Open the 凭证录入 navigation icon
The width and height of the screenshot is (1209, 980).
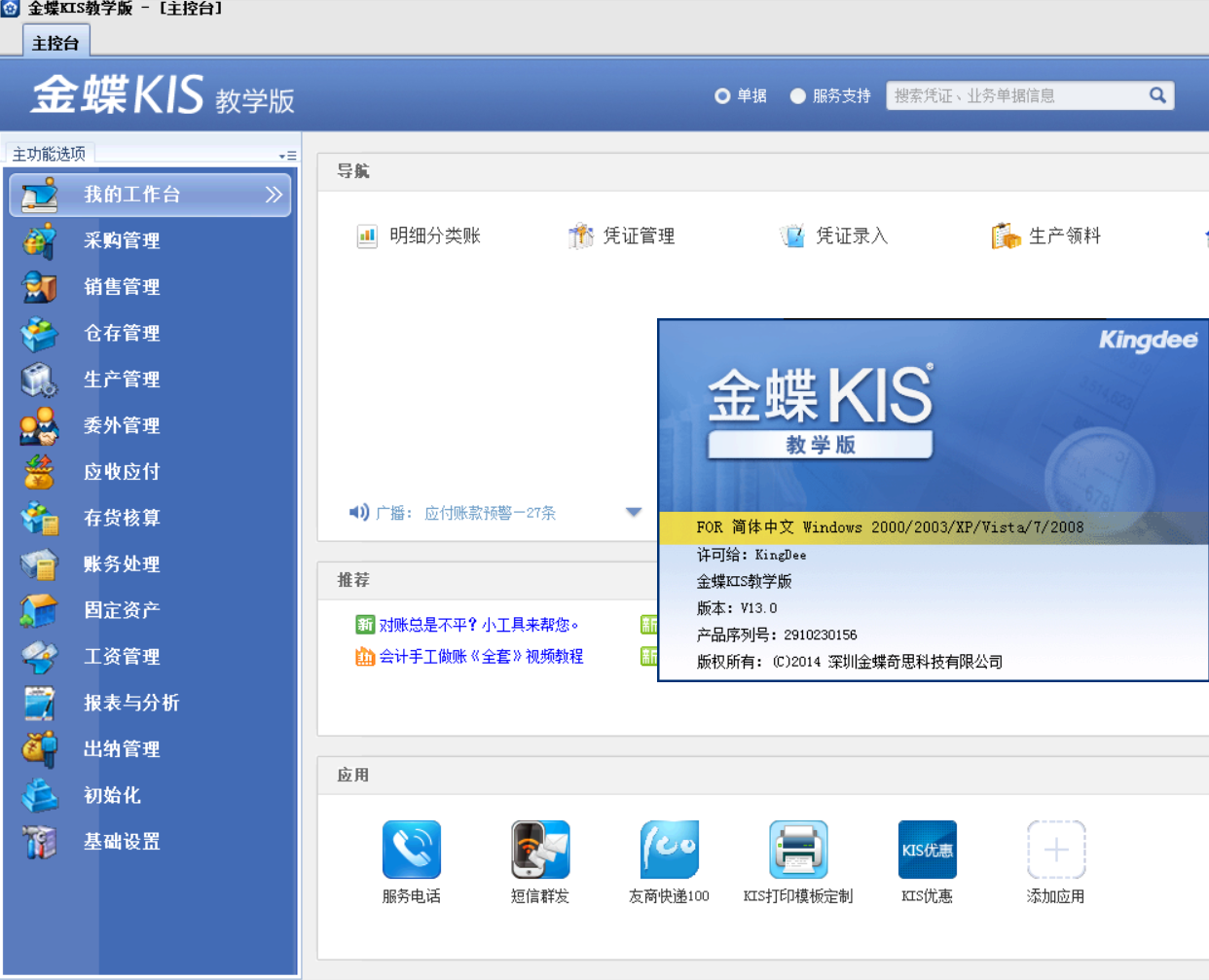(x=793, y=236)
